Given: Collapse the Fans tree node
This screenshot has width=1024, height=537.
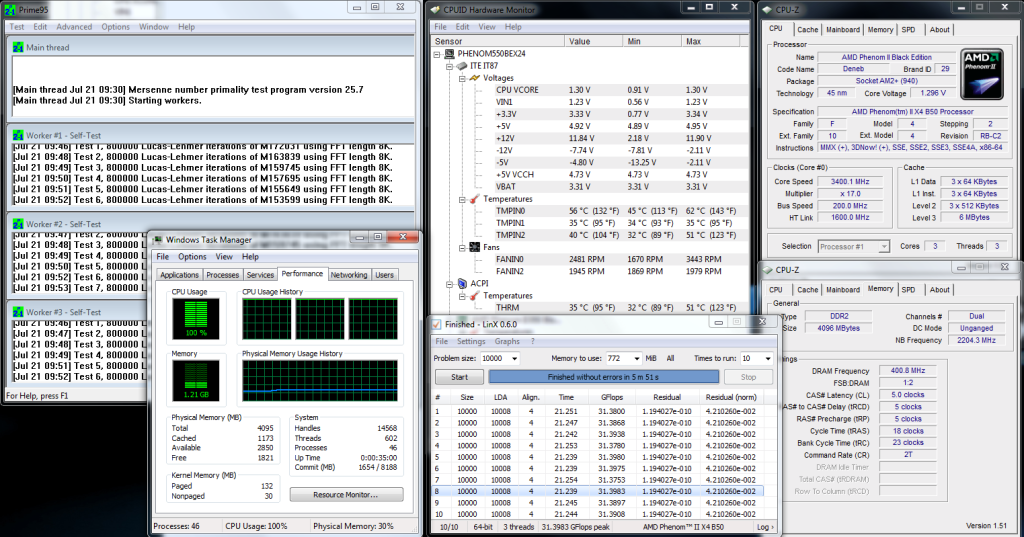Looking at the screenshot, I should pyautogui.click(x=462, y=248).
